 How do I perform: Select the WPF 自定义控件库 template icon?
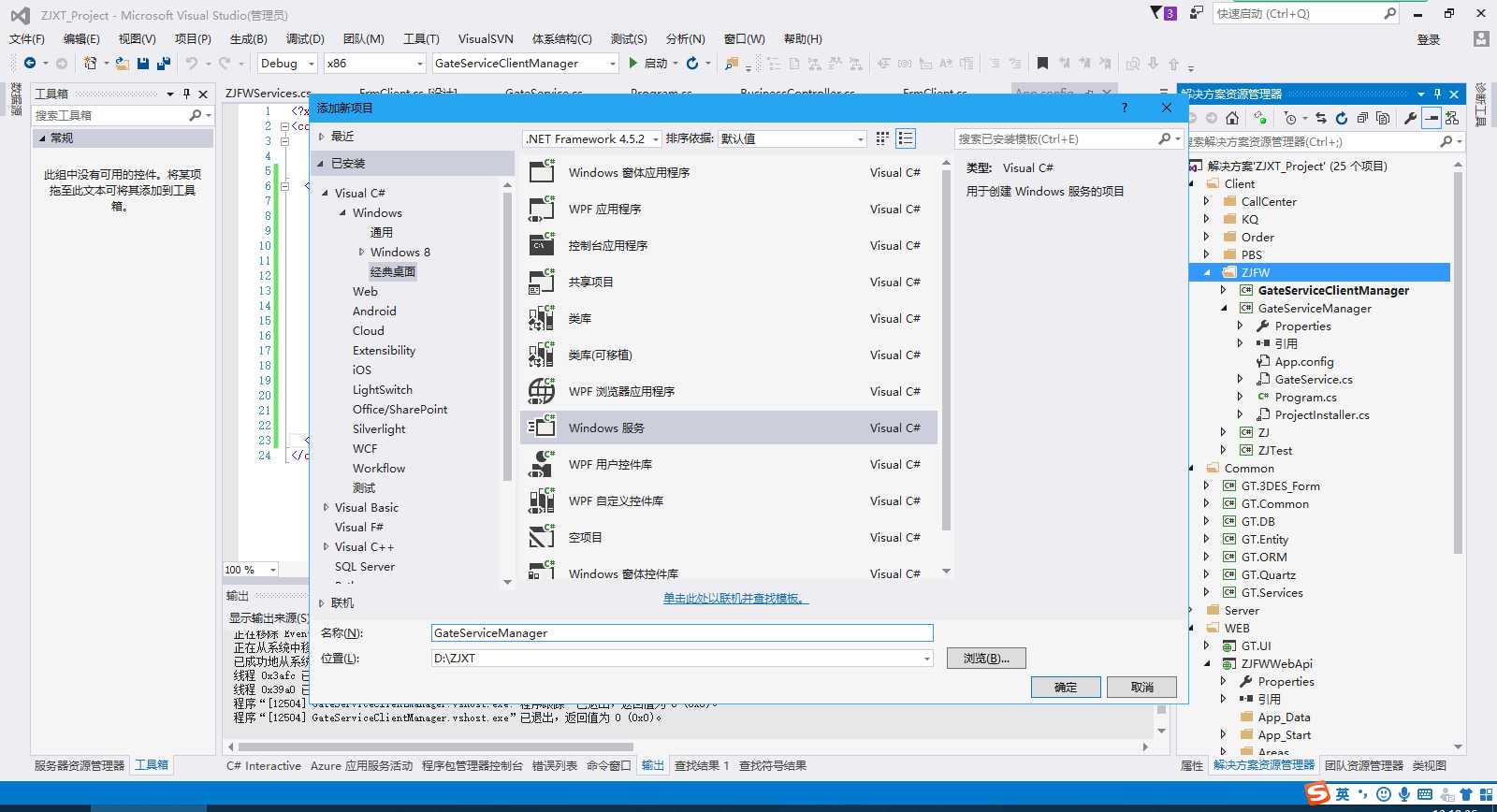pos(542,500)
